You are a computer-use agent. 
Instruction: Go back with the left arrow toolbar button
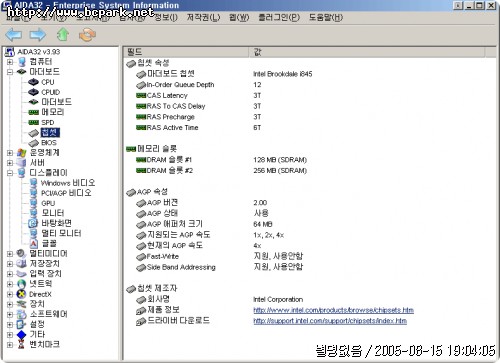click(x=14, y=35)
